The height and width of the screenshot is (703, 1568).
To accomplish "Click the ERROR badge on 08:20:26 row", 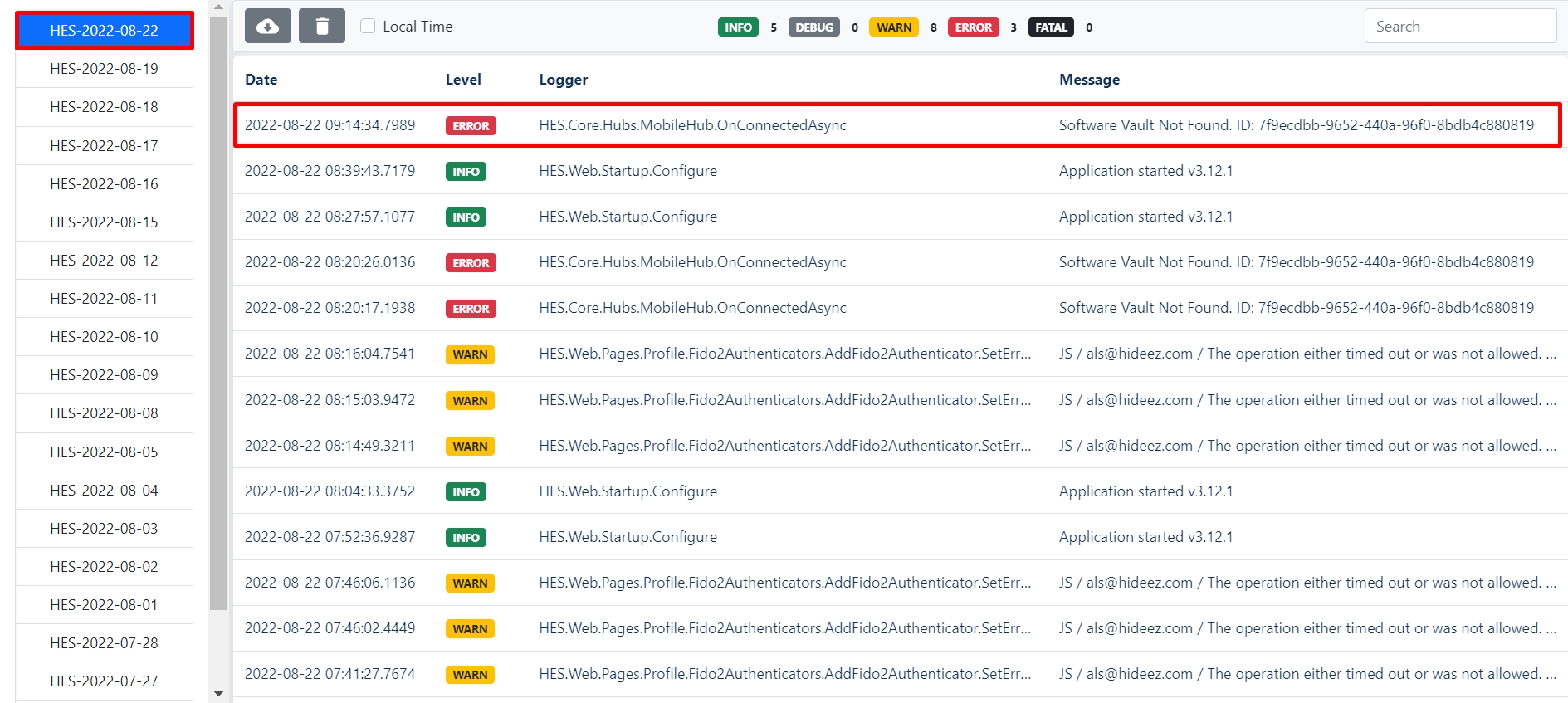I will click(471, 263).
